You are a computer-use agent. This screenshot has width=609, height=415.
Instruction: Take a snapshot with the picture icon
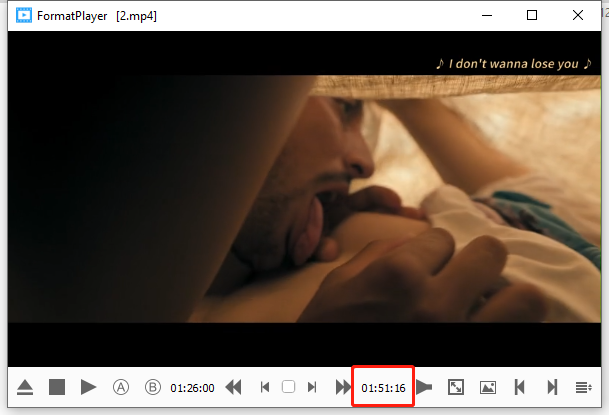click(488, 387)
